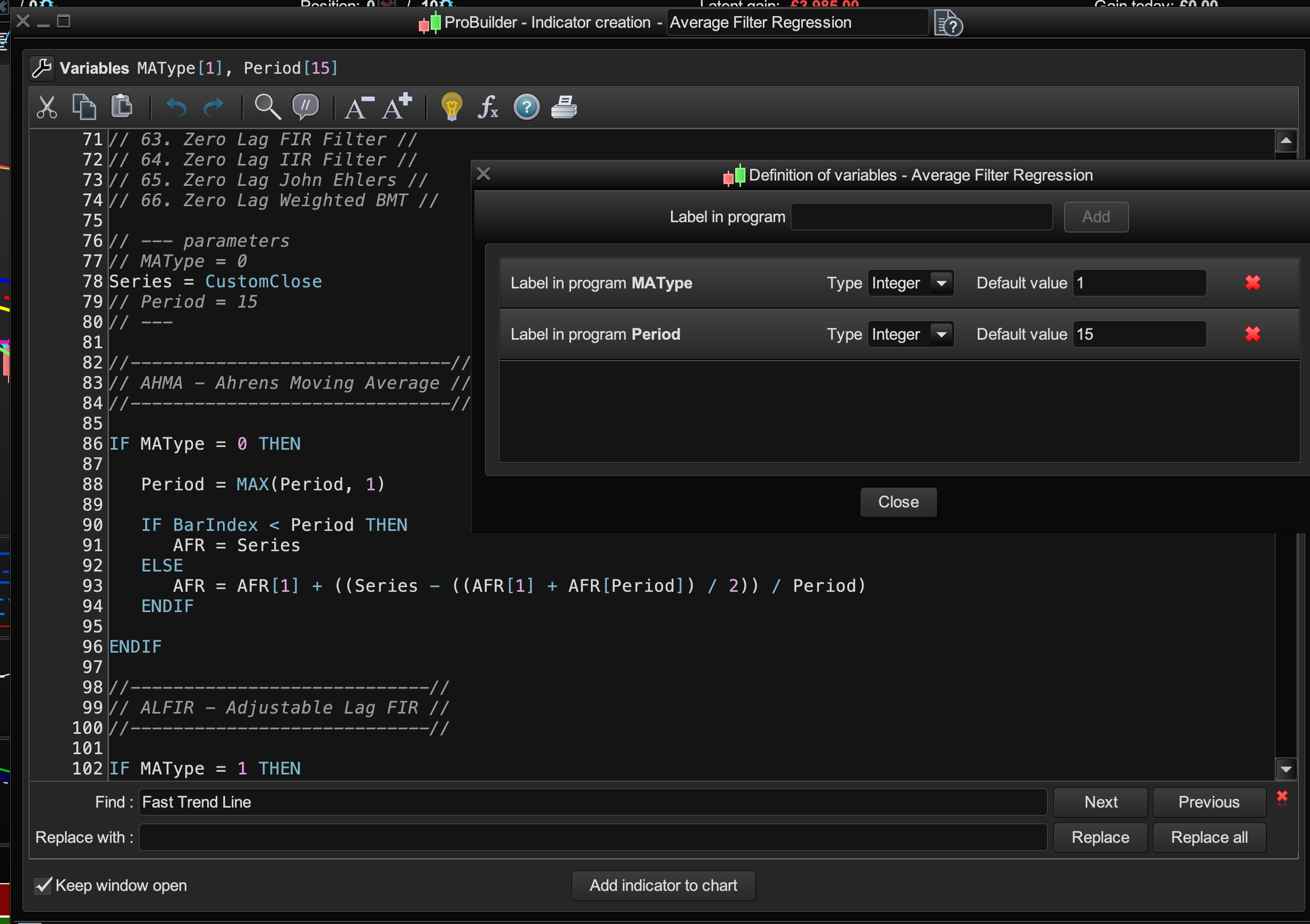Delete the MAType variable row
Image resolution: width=1310 pixels, height=924 pixels.
tap(1252, 283)
